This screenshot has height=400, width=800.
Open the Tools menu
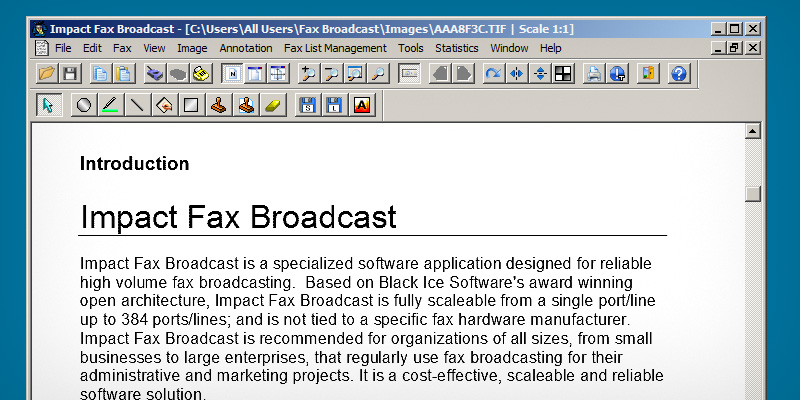click(x=411, y=48)
